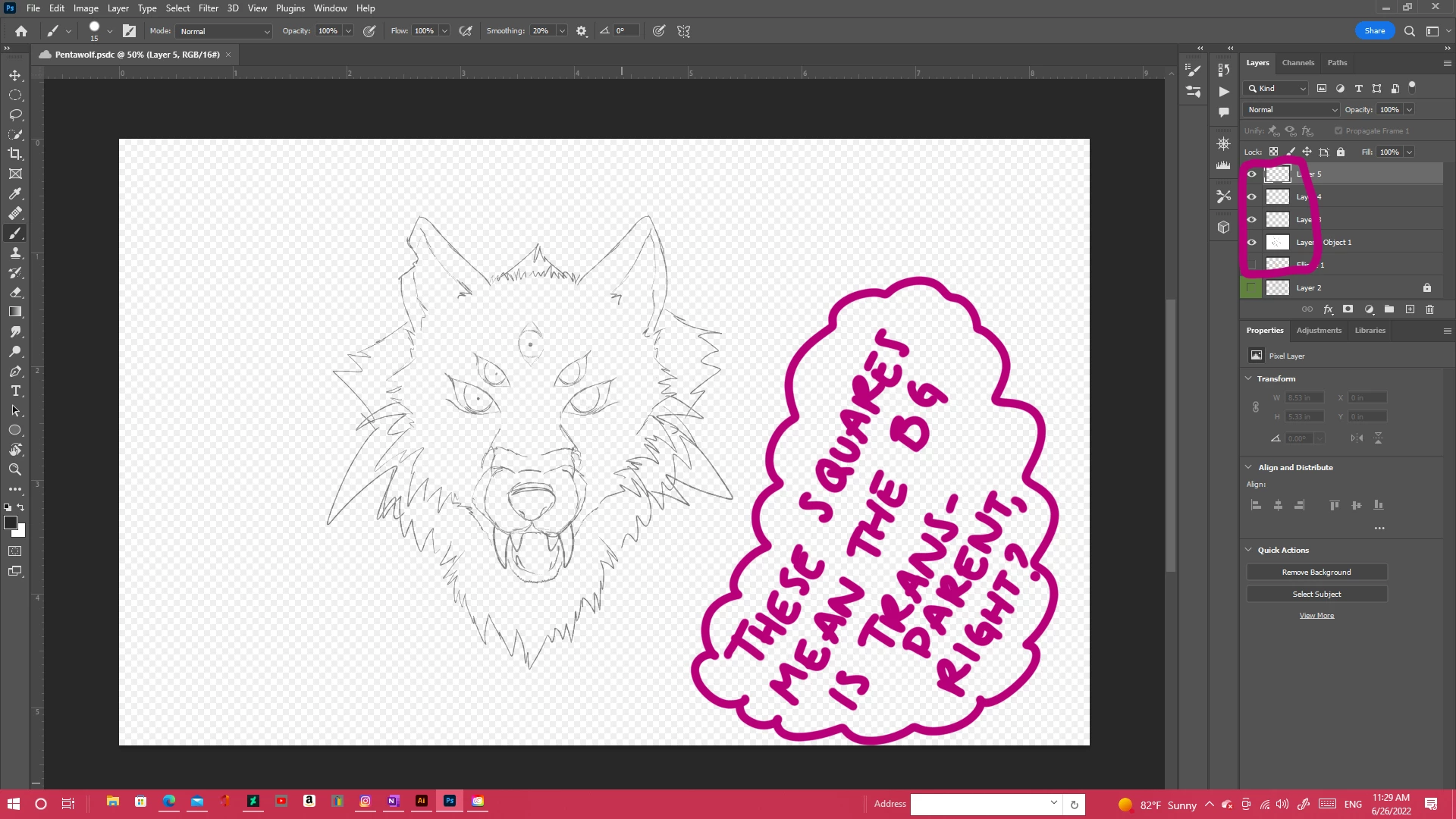Open the layer filter Kind dropdown
Image resolution: width=1456 pixels, height=819 pixels.
[x=1276, y=89]
